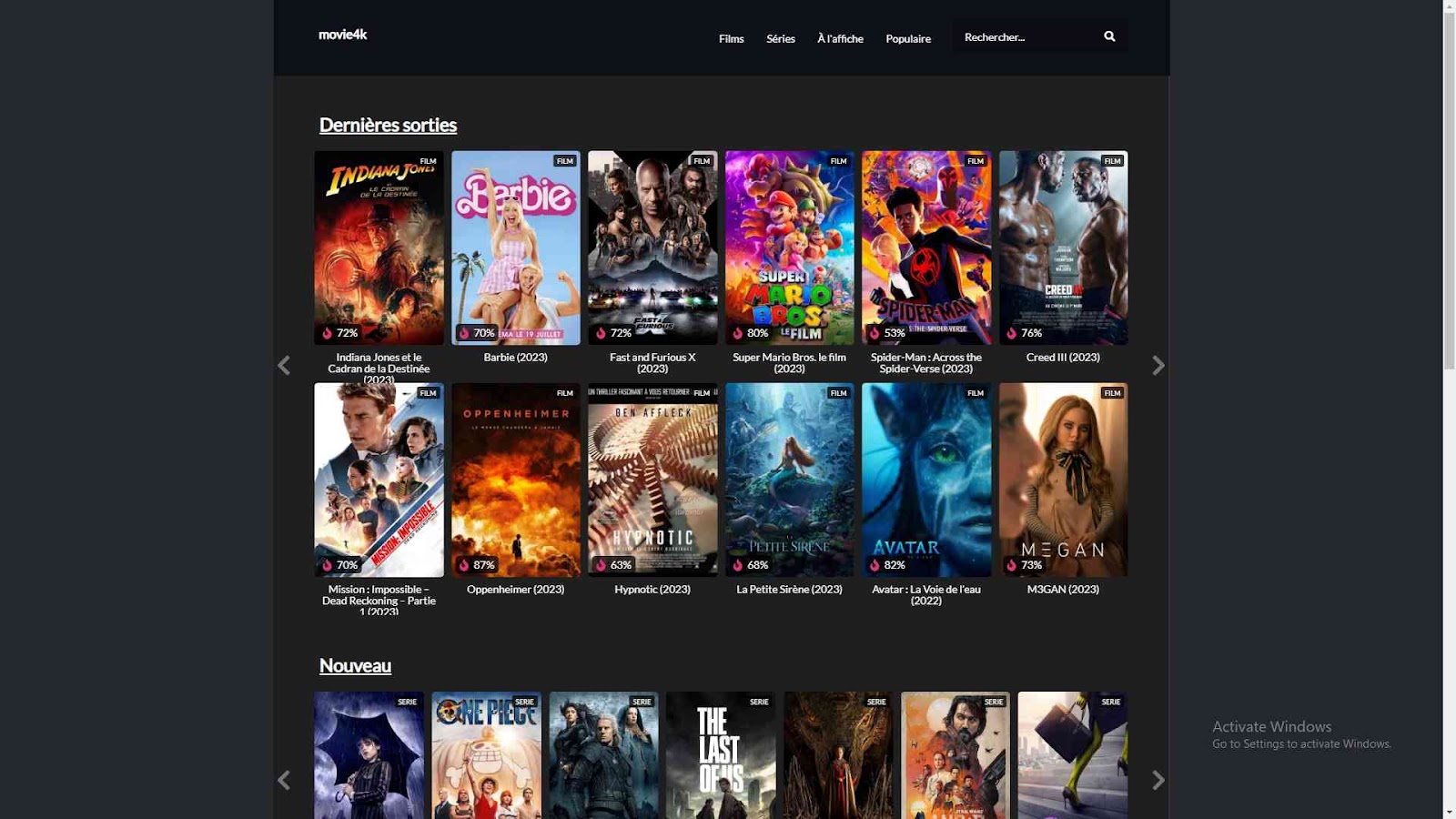The image size is (1456, 819).
Task: Open the 'Super Mario Bros. le film' title link
Action: 789,363
